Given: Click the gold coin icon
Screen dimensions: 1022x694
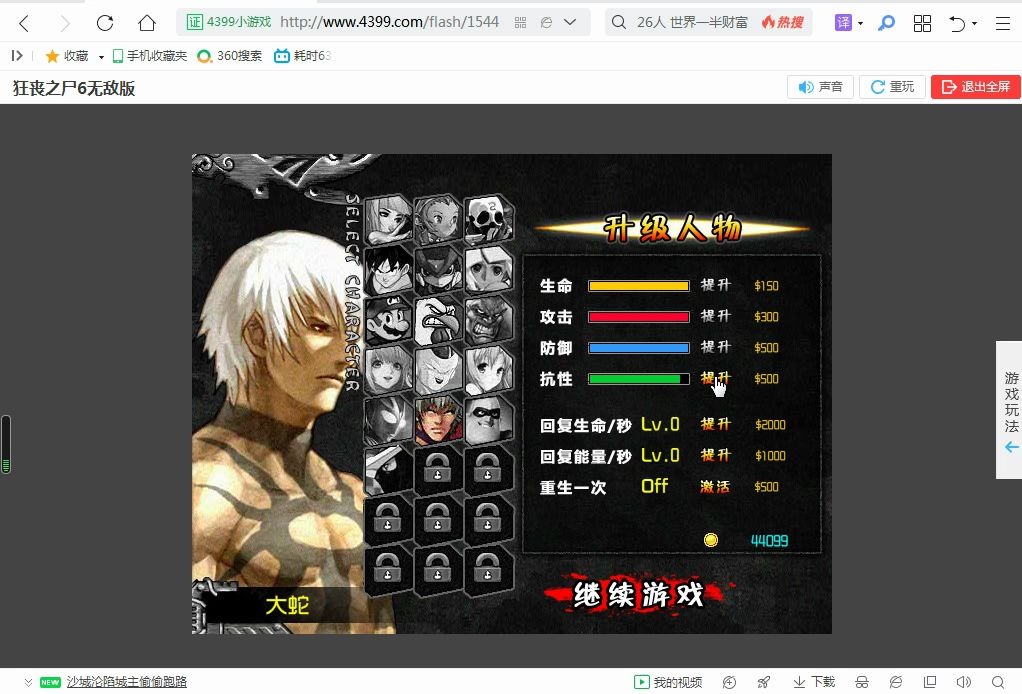Looking at the screenshot, I should pos(711,540).
